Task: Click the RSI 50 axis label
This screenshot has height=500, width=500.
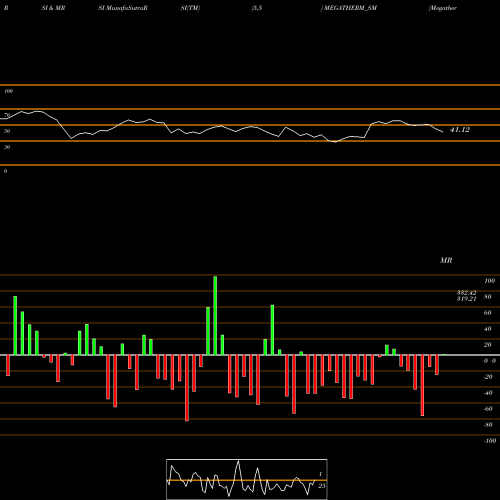Action: click(7, 131)
